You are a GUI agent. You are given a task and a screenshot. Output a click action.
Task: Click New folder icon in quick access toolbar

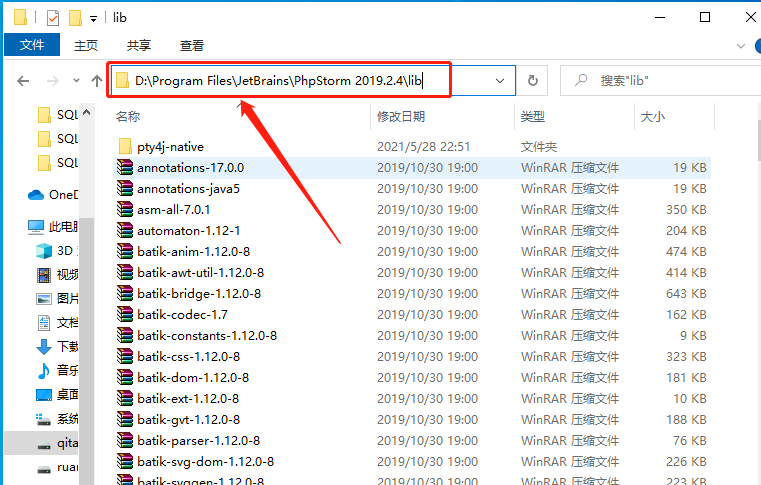pos(75,18)
